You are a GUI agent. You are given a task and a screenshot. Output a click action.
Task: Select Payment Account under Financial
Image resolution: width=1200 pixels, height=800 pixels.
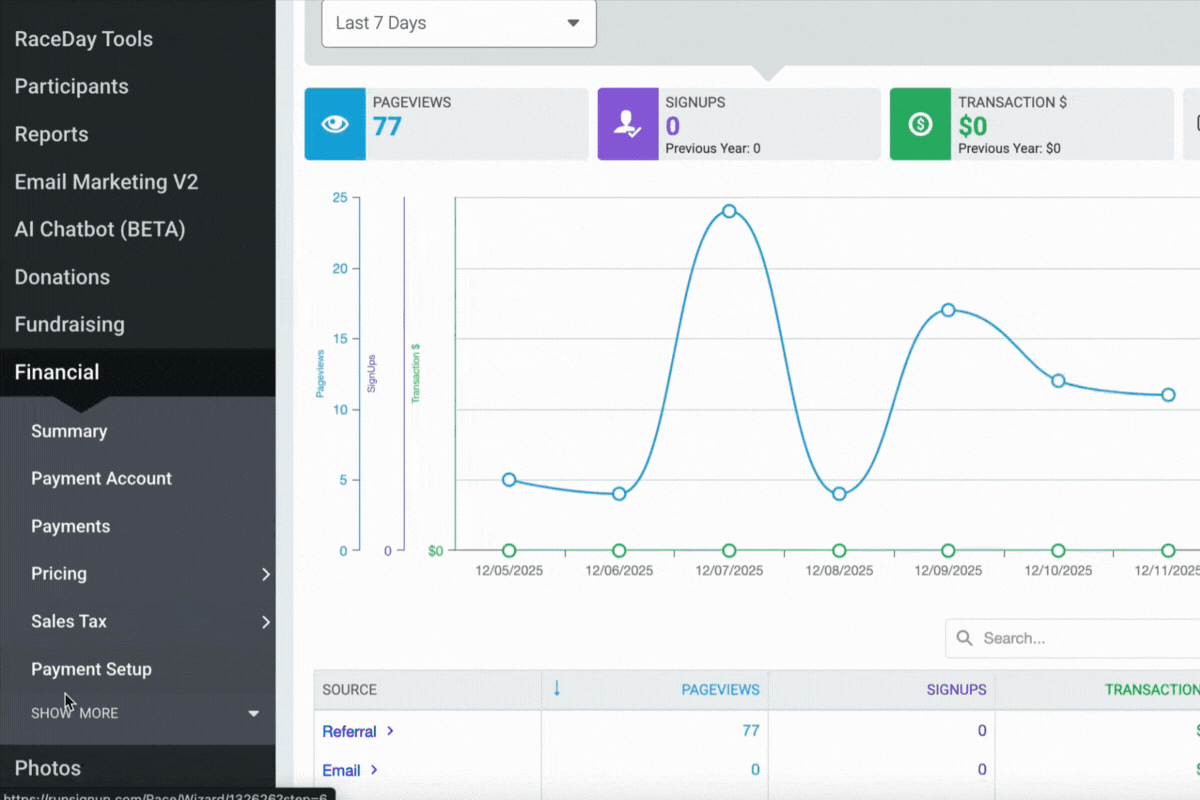pos(101,479)
